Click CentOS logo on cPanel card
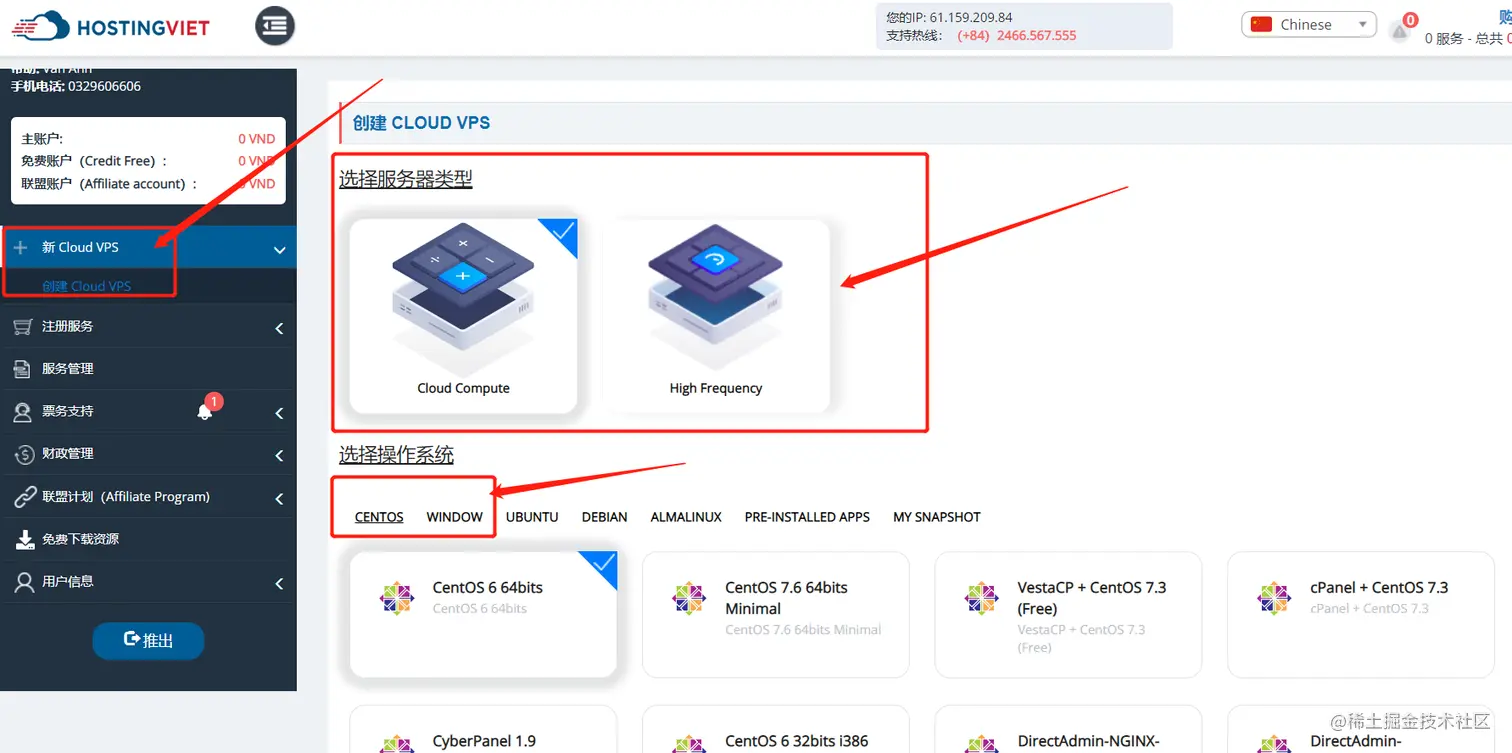This screenshot has width=1512, height=753. (1275, 598)
